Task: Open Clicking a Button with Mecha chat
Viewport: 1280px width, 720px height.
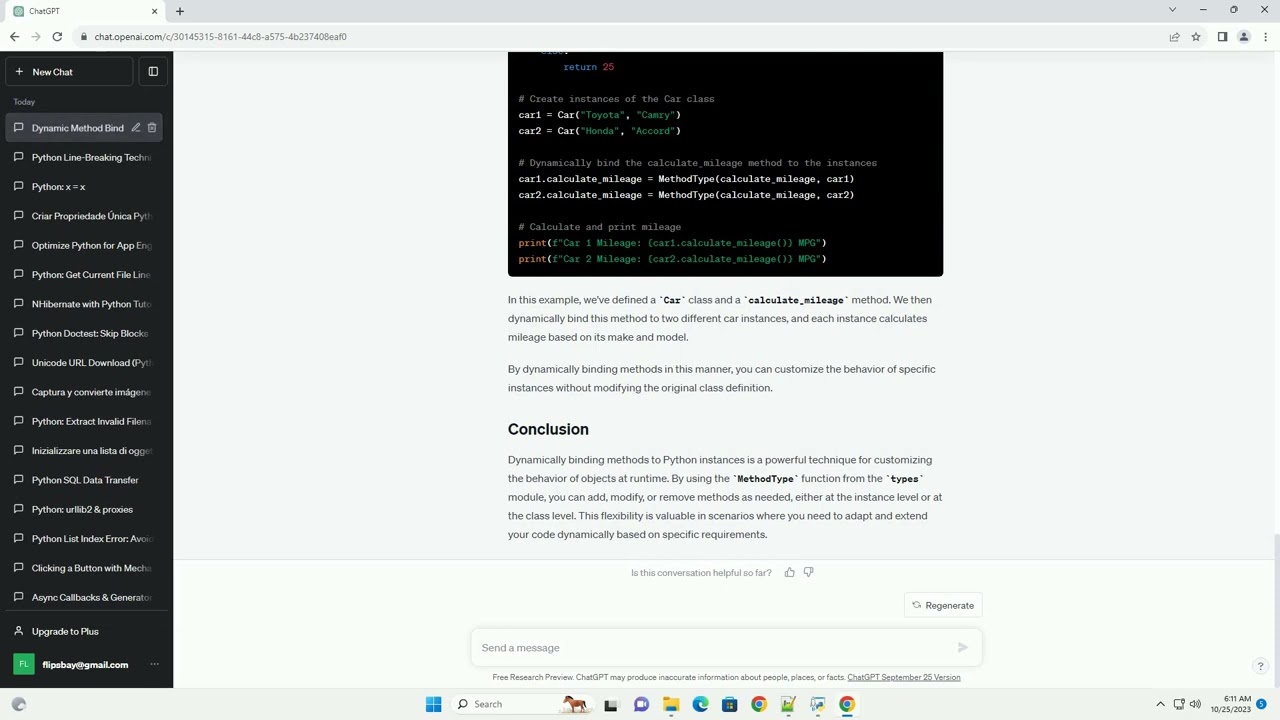Action: [x=86, y=568]
